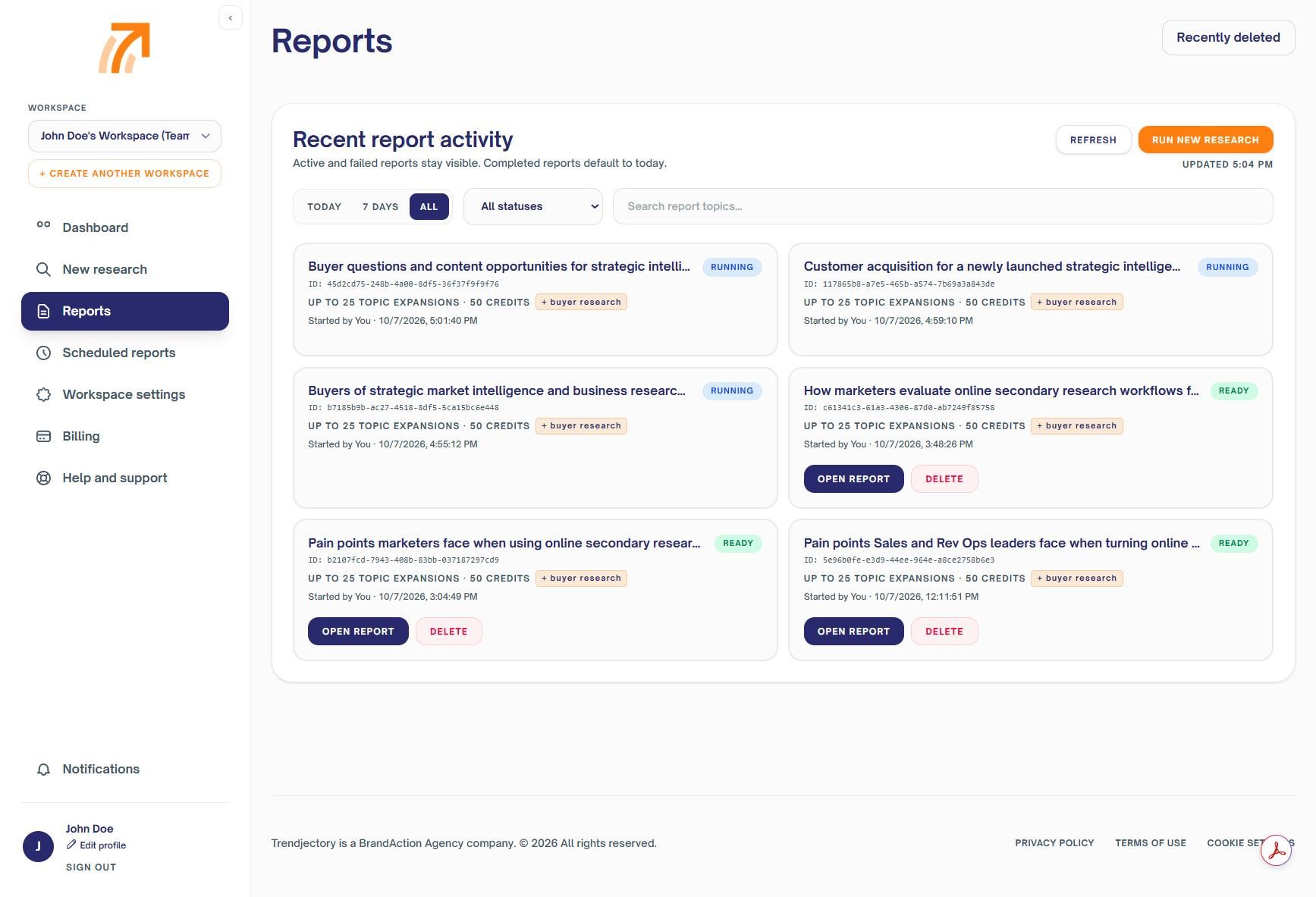Open Scheduled reports in the sidebar
This screenshot has width=1316, height=897.
point(125,353)
